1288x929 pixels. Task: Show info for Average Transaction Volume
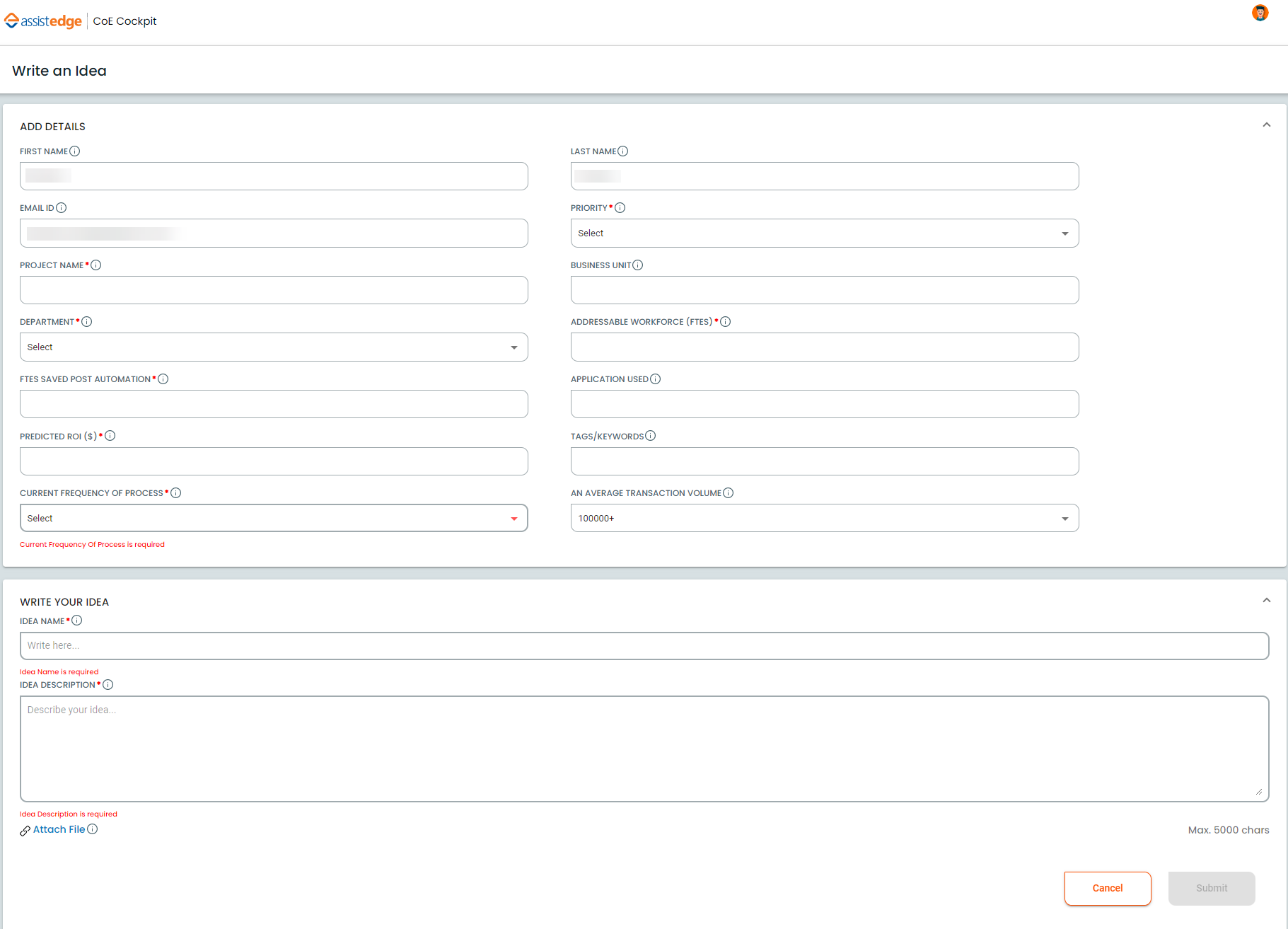tap(729, 493)
